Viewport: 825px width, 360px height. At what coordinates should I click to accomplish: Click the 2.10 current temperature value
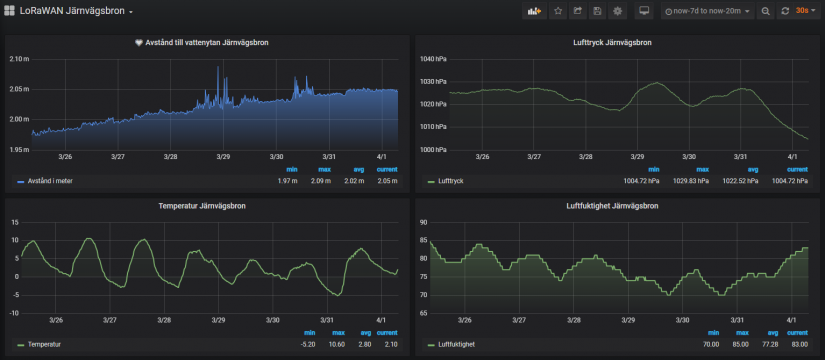[x=390, y=345]
